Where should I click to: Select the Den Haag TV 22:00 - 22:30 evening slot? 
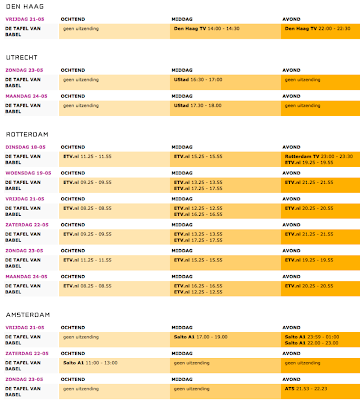click(317, 29)
